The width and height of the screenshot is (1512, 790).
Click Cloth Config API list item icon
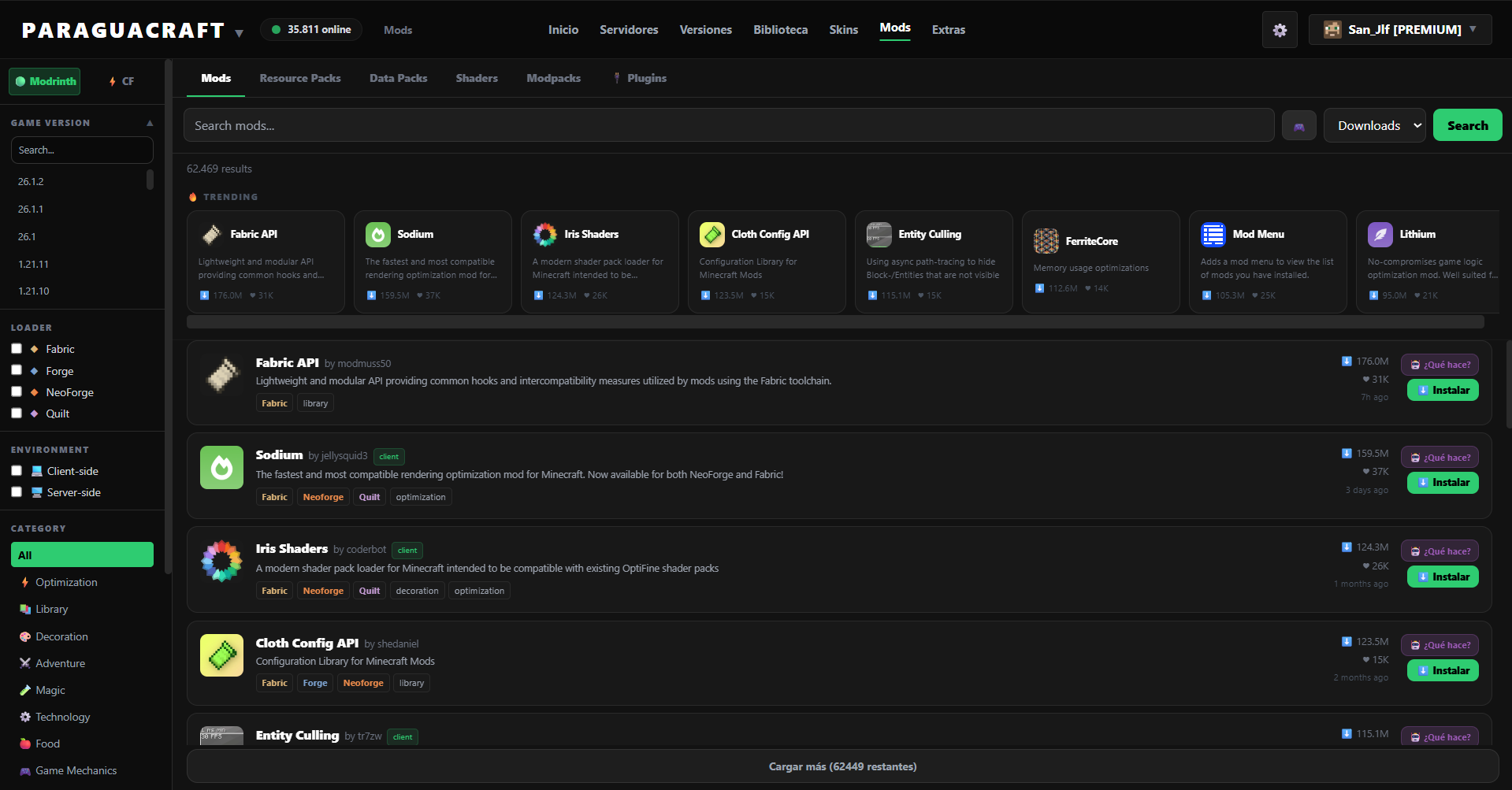(x=222, y=655)
